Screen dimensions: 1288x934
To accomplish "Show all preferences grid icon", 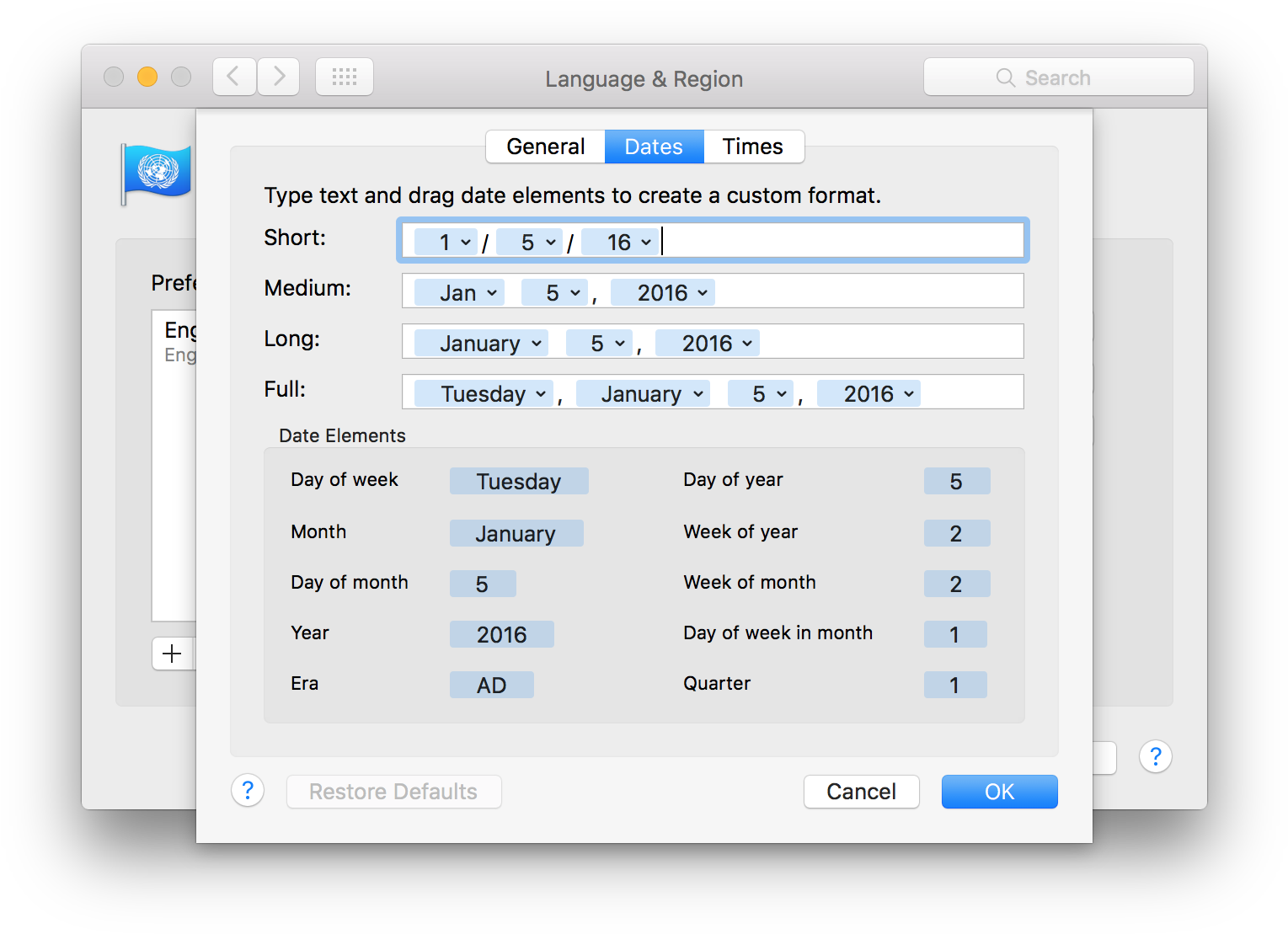I will 345,77.
